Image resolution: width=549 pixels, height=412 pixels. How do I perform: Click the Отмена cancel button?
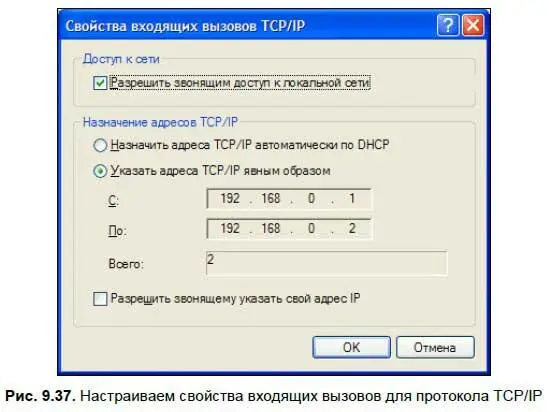pos(435,347)
